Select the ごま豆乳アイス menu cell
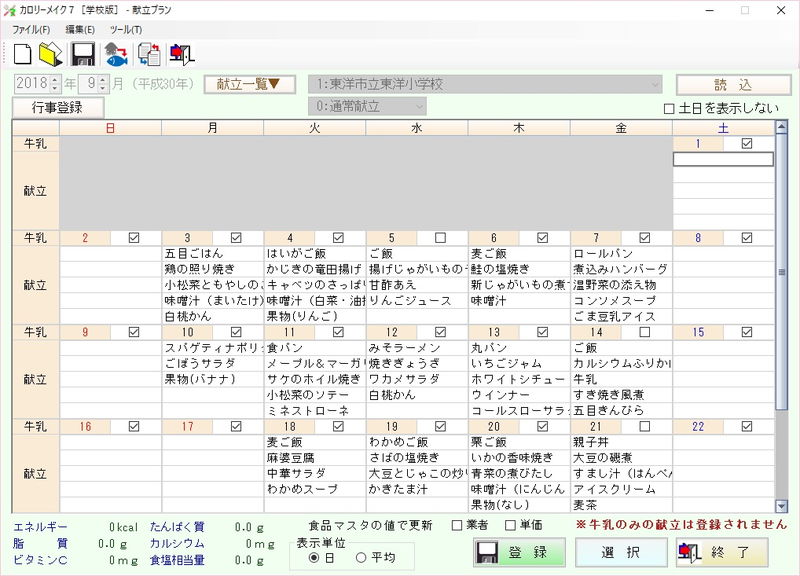Image resolution: width=800 pixels, height=576 pixels. (621, 316)
